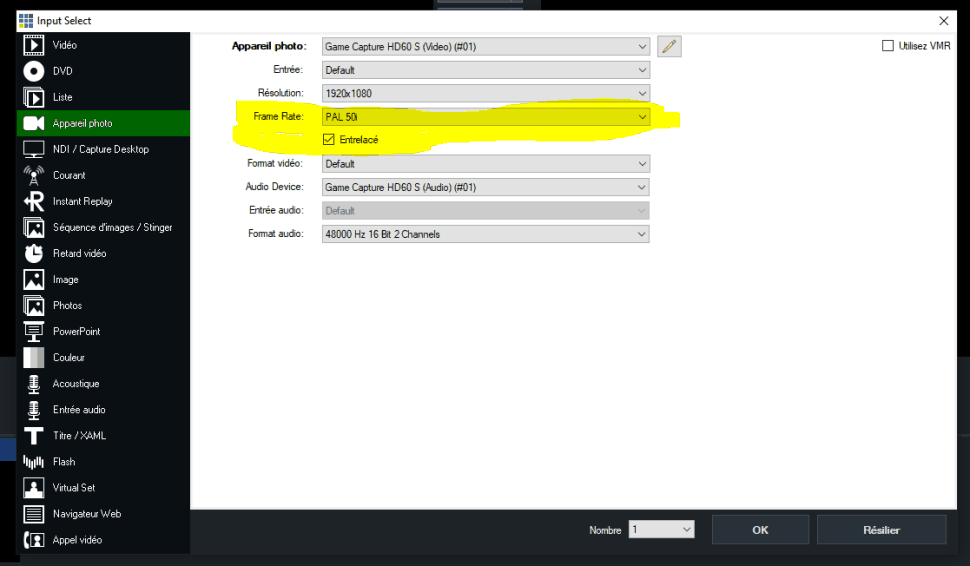
Task: Open the Nombre count selector
Action: tap(660, 530)
